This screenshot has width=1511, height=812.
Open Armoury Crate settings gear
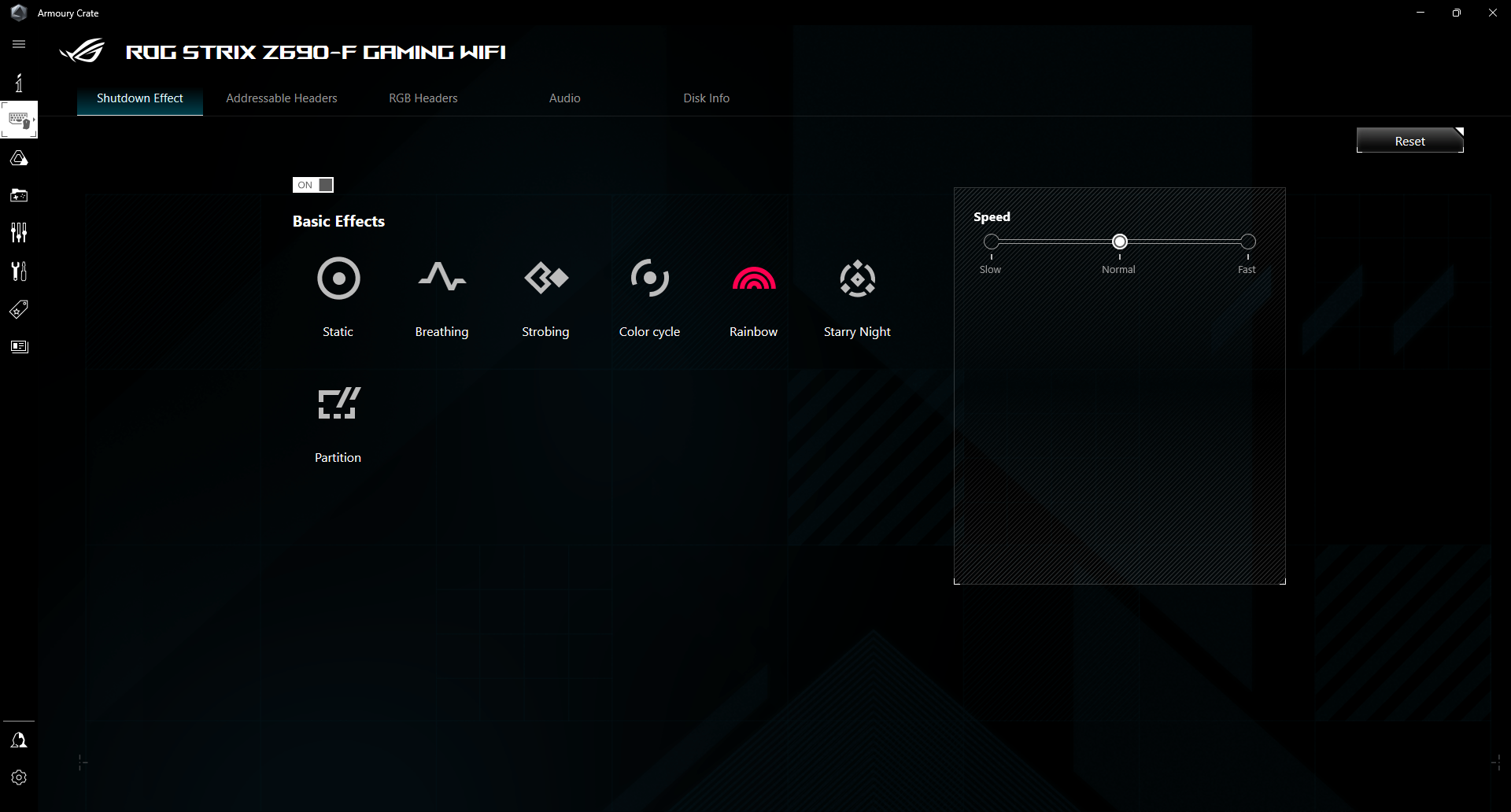point(19,777)
